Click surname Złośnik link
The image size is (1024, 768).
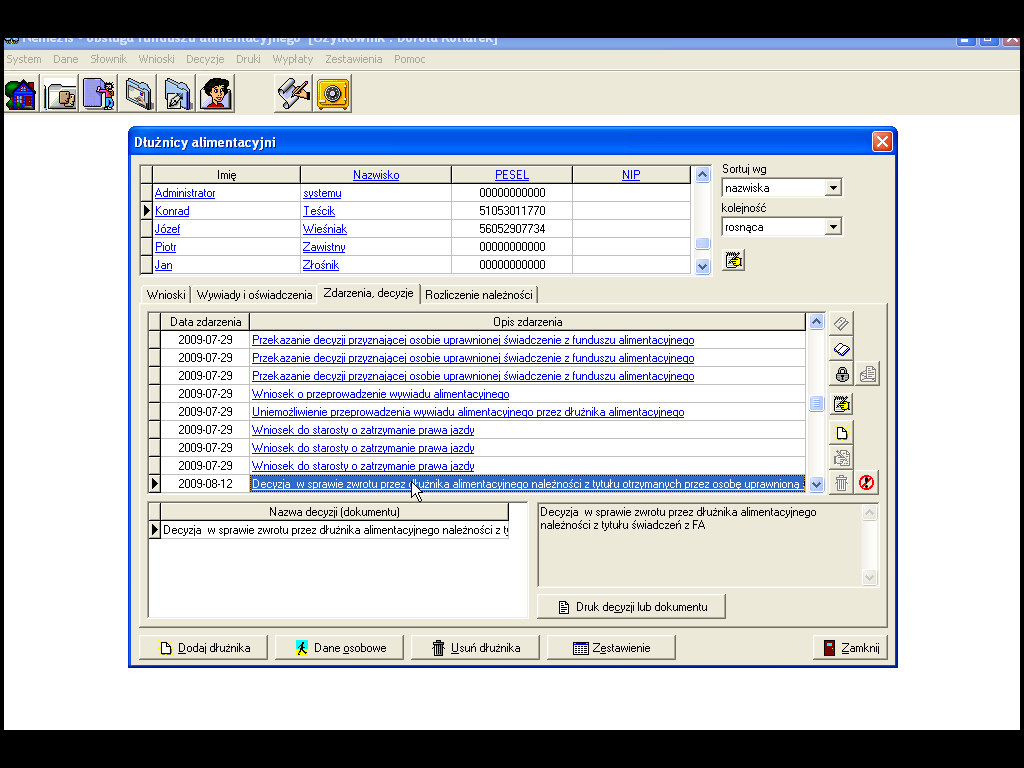point(321,265)
